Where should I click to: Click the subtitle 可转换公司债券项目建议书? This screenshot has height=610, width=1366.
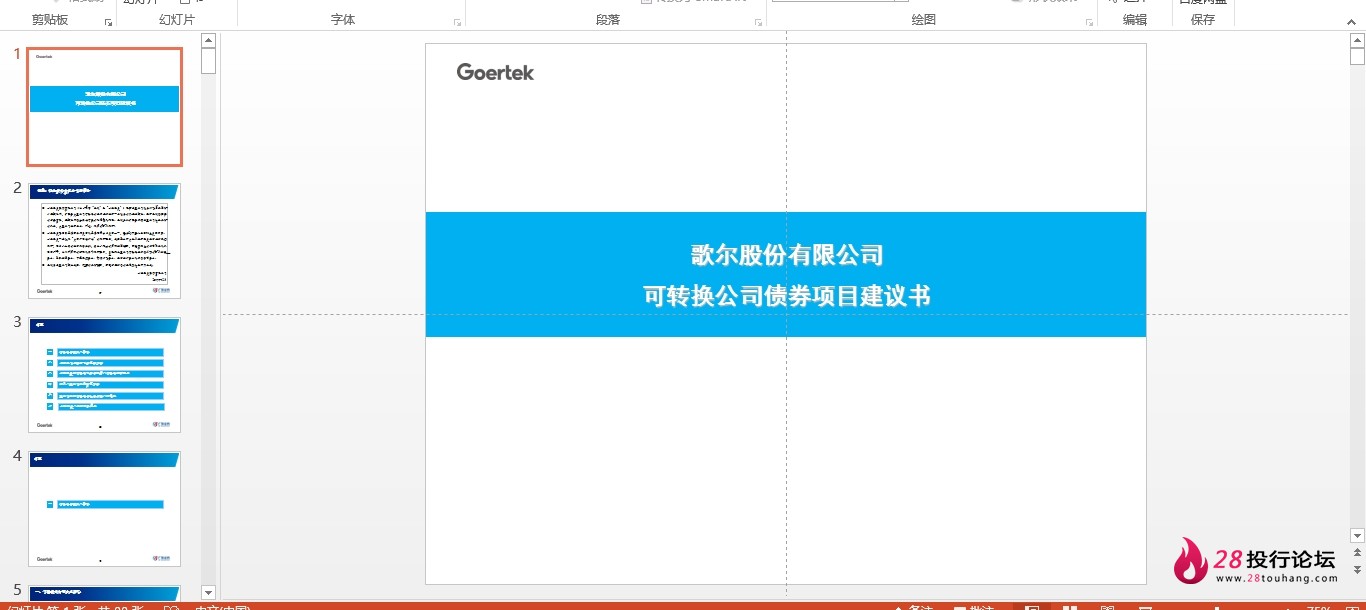pos(787,296)
